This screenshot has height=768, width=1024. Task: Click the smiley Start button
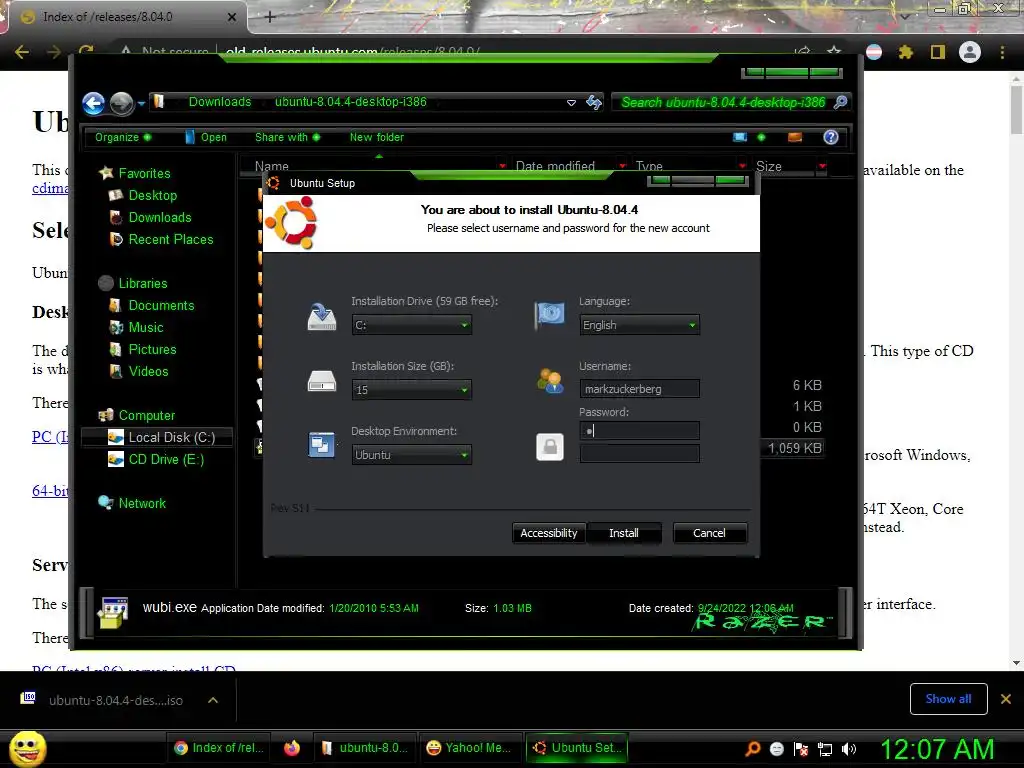coord(27,749)
